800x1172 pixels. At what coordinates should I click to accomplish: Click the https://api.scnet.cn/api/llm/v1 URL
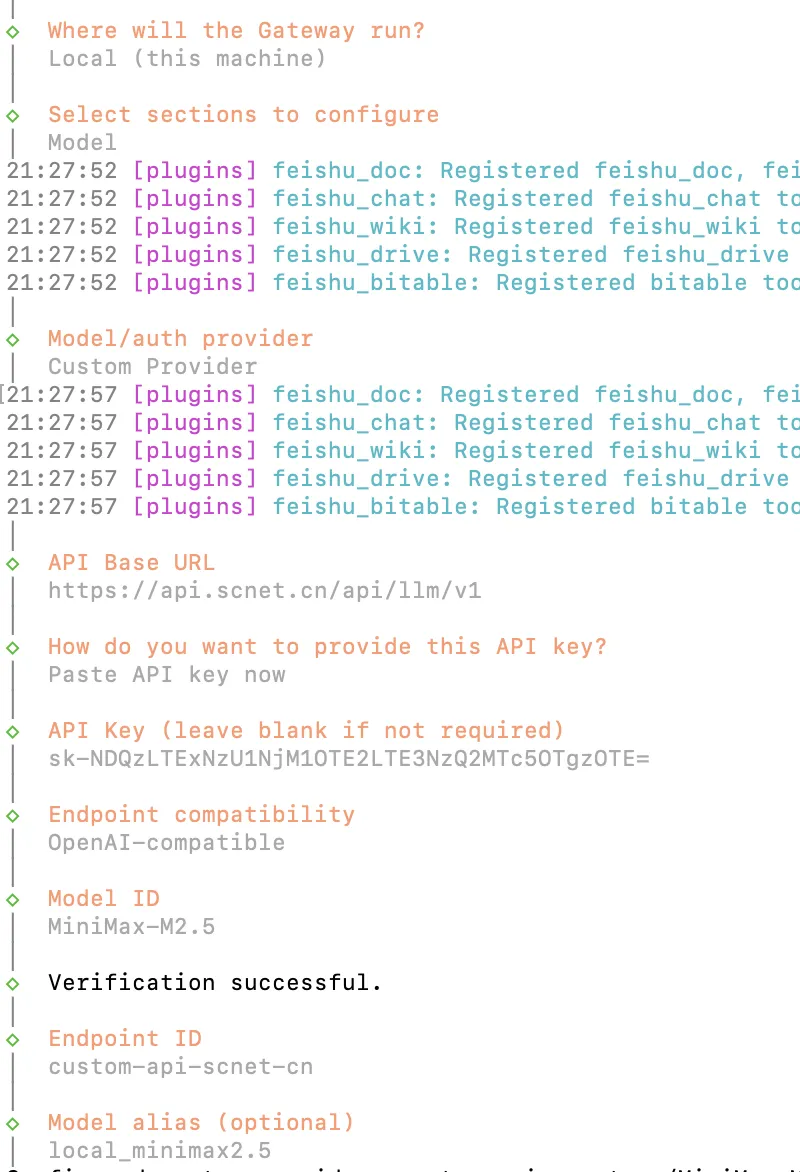click(x=265, y=591)
